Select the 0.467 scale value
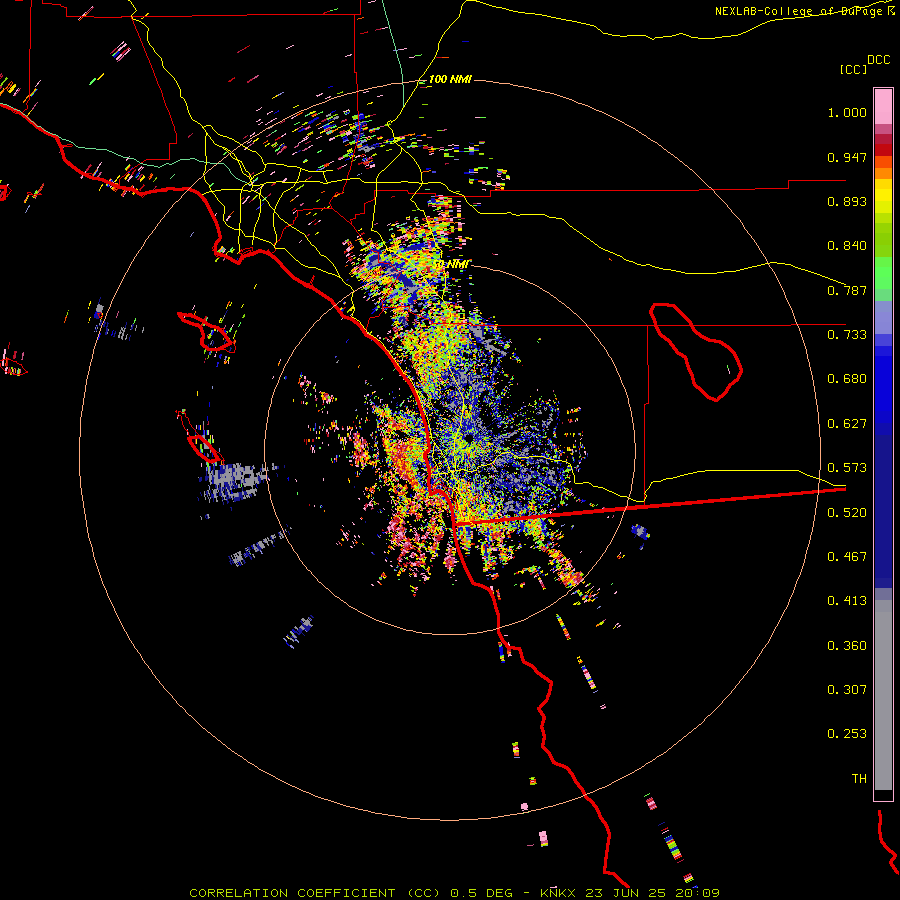This screenshot has width=900, height=900. tap(847, 556)
